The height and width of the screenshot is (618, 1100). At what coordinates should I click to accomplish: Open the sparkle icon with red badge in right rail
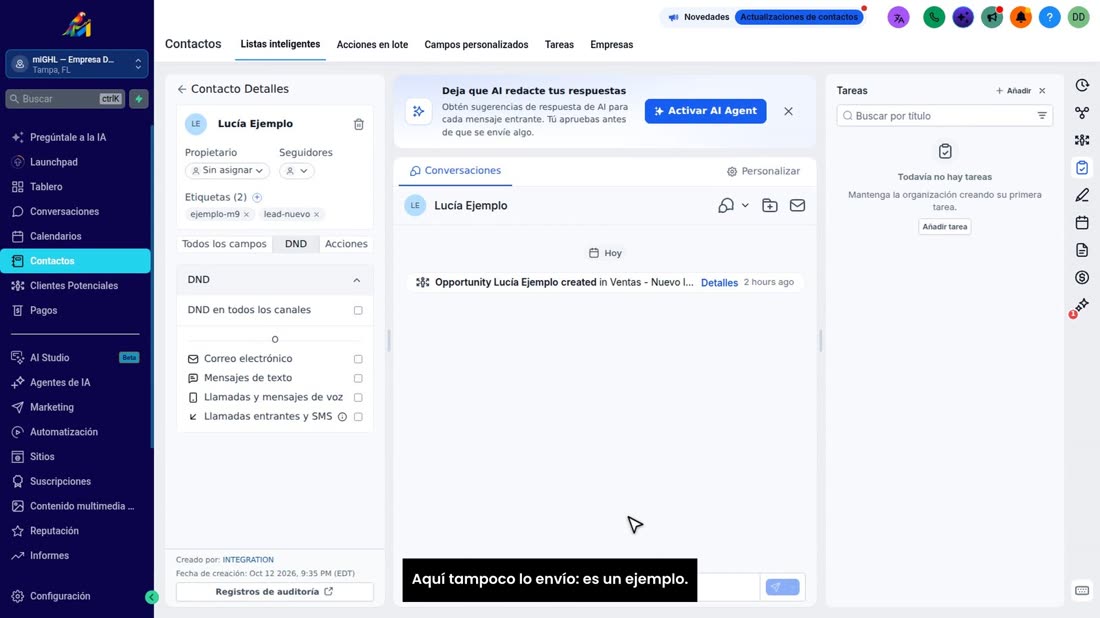pos(1080,306)
